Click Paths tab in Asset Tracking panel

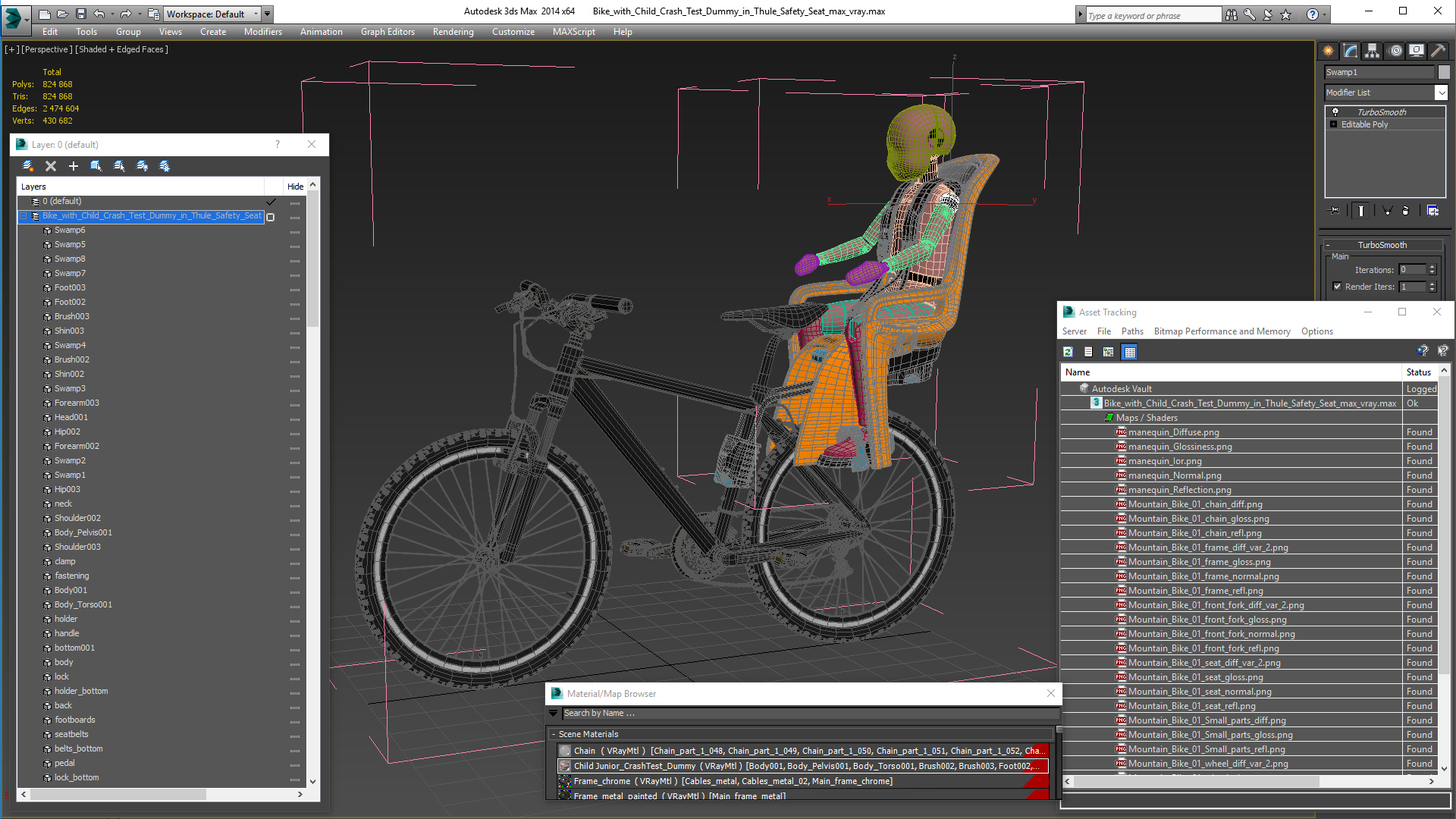coord(1133,331)
